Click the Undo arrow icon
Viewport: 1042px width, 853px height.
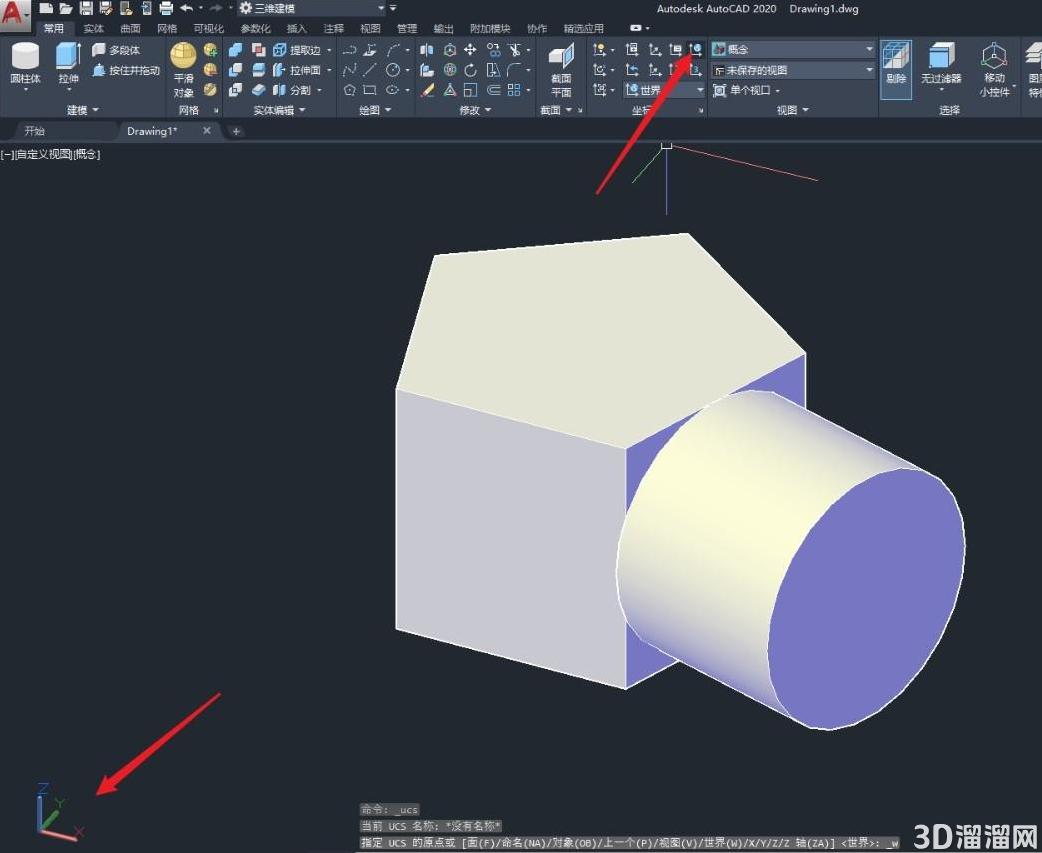(x=187, y=8)
